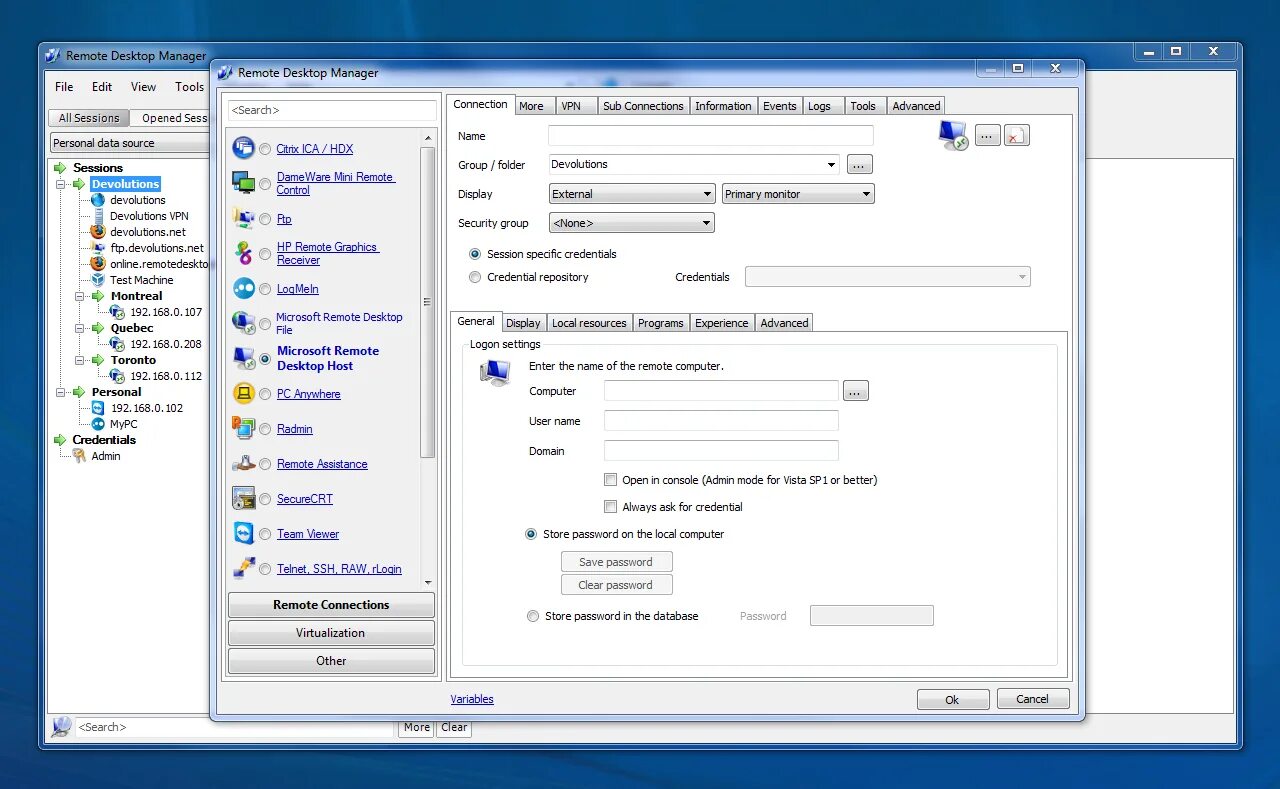Collapse the Personal tree node
1280x789 pixels.
61,392
